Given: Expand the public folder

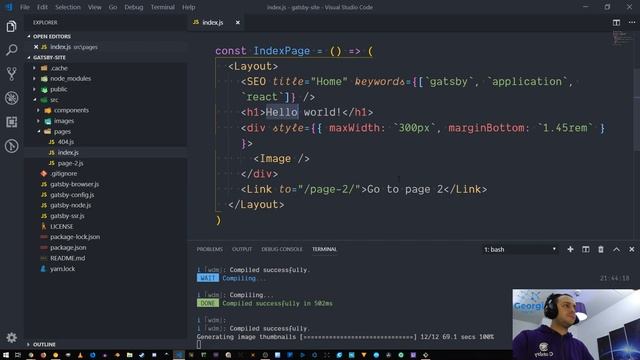Looking at the screenshot, I should click(59, 89).
